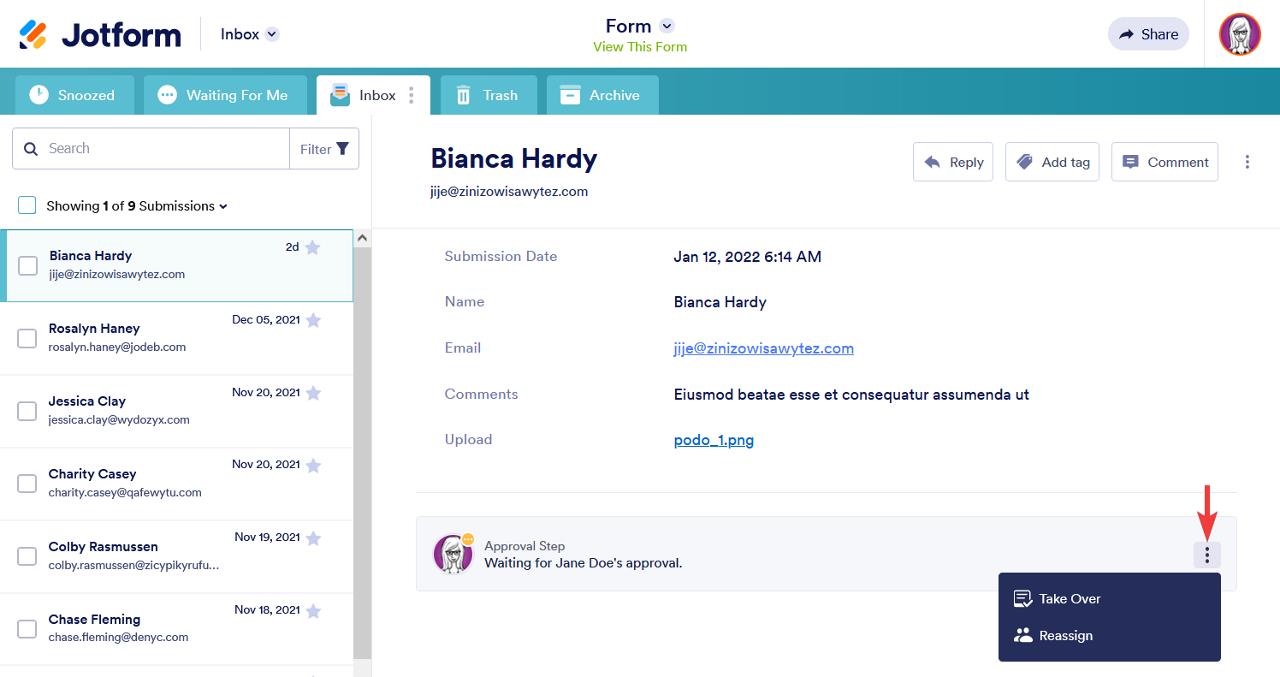Image resolution: width=1280 pixels, height=677 pixels.
Task: Check the Chase Fleming submission
Action: click(x=28, y=629)
